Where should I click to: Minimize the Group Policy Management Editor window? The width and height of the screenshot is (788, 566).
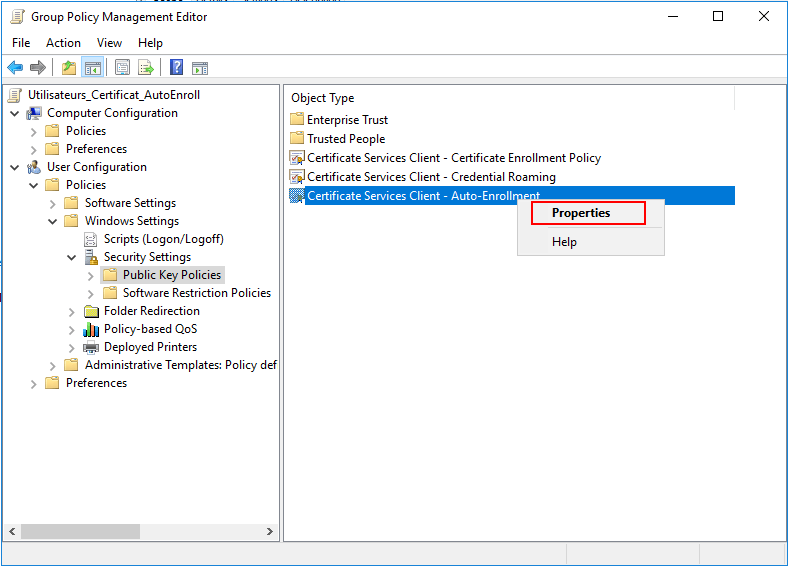click(673, 17)
